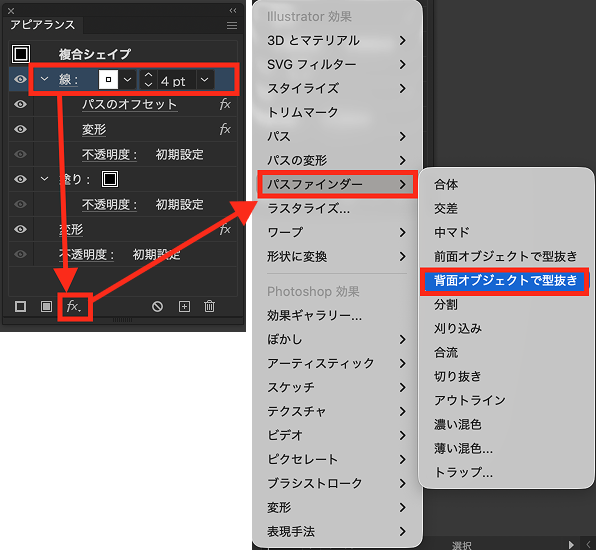The width and height of the screenshot is (596, 550).
Task: Open the パスファインダー effect submenu
Action: pyautogui.click(x=337, y=184)
